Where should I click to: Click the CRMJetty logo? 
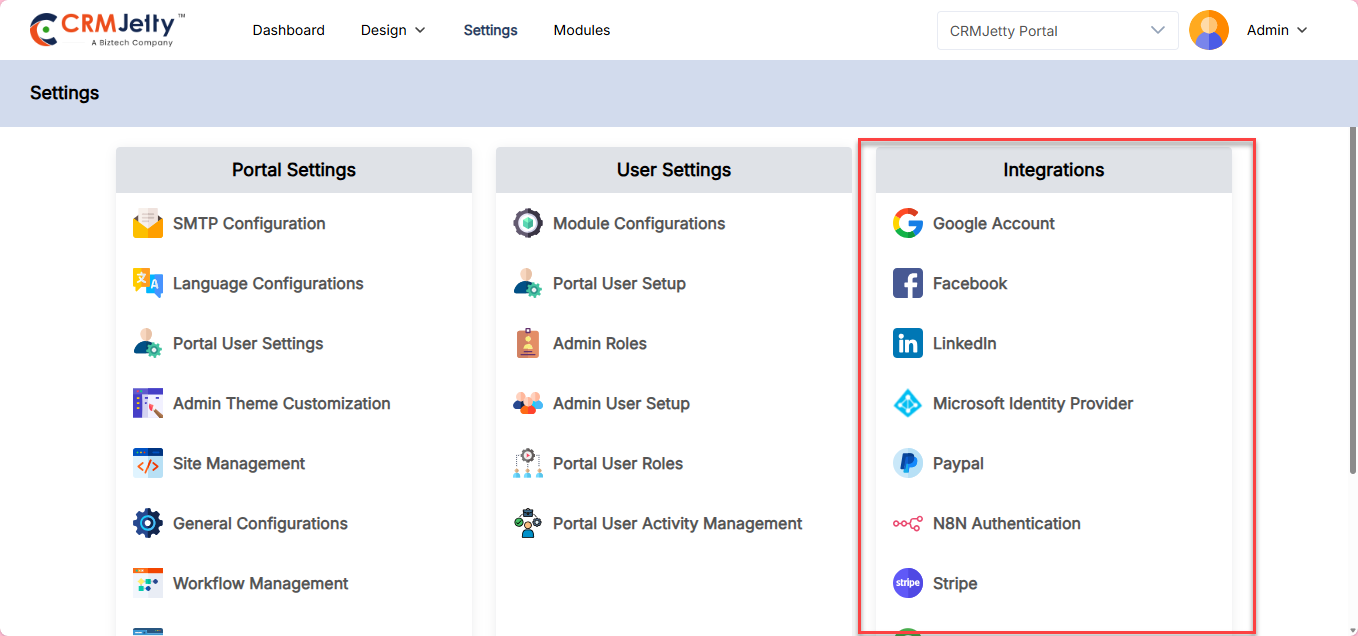tap(107, 30)
